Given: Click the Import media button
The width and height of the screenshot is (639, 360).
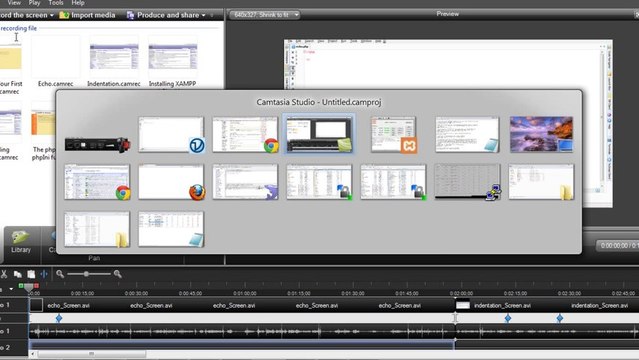Looking at the screenshot, I should (88, 15).
